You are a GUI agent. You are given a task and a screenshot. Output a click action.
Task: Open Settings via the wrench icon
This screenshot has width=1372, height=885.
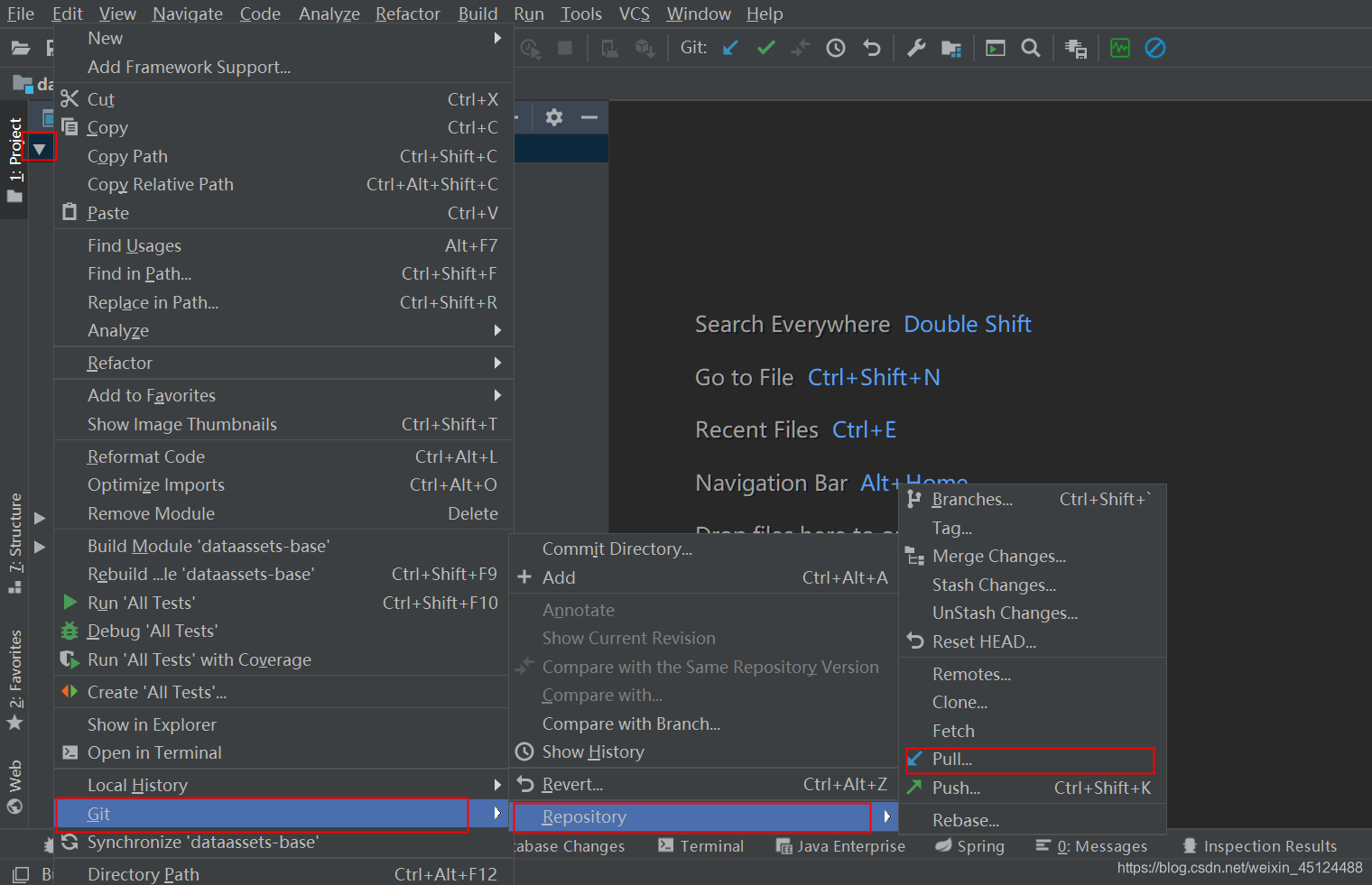coord(916,48)
